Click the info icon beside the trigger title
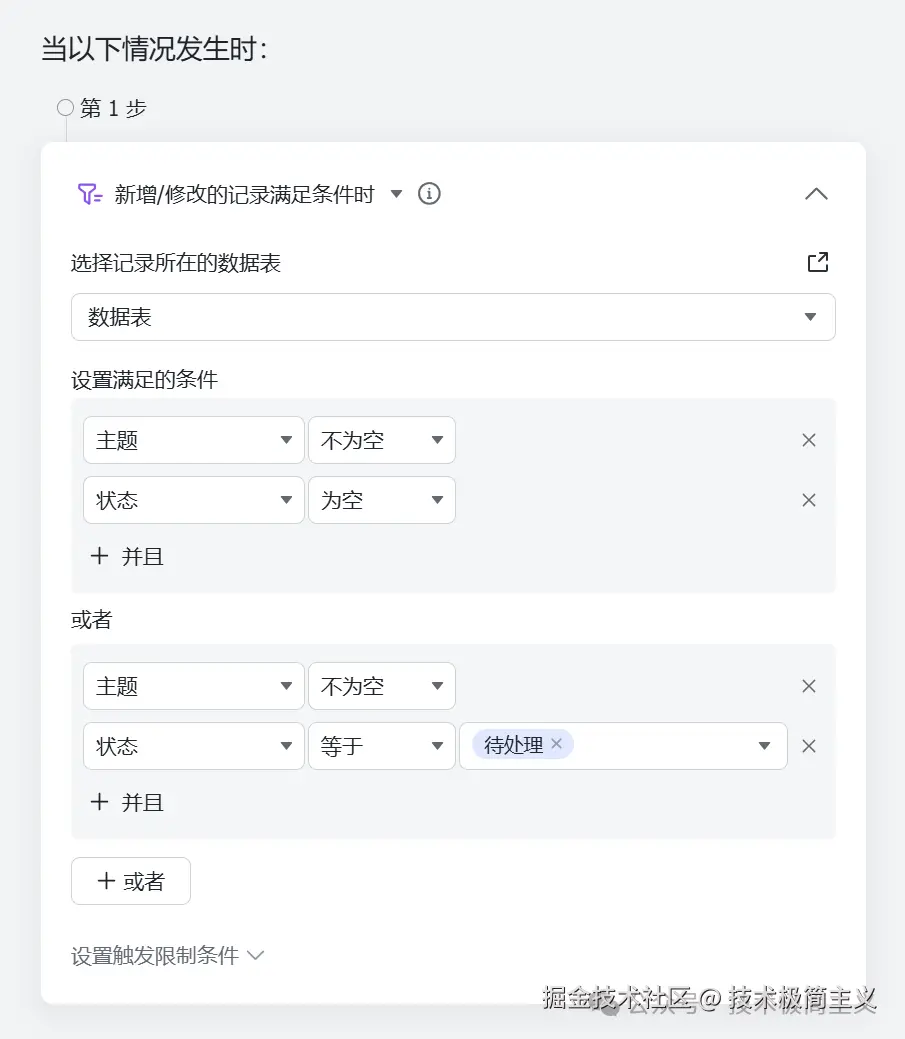905x1039 pixels. pyautogui.click(x=428, y=193)
